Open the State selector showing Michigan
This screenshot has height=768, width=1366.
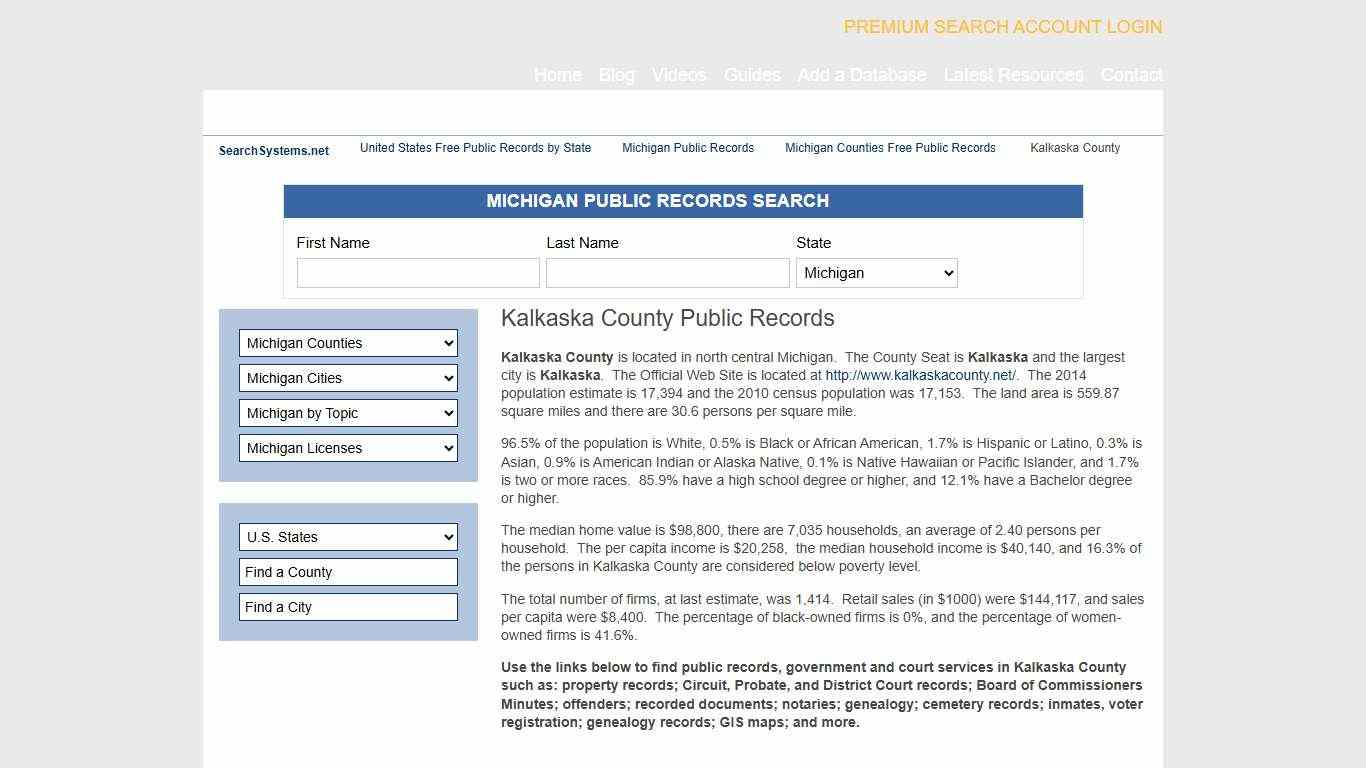876,272
